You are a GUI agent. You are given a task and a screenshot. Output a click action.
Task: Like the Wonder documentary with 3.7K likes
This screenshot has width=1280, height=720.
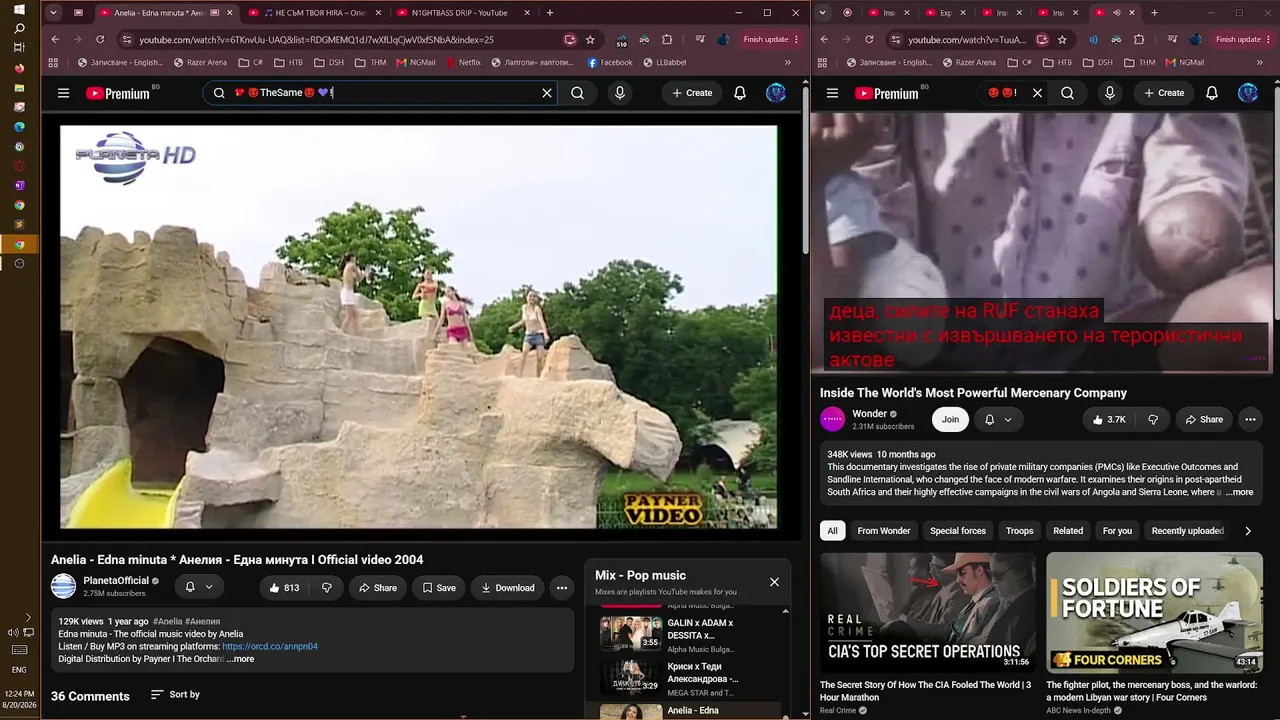pyautogui.click(x=1109, y=420)
